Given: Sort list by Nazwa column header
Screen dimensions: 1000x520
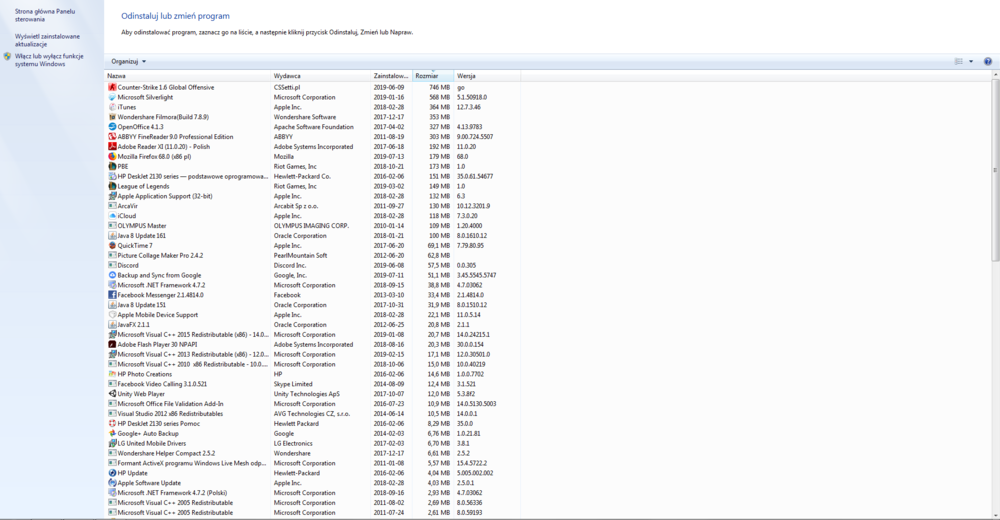Looking at the screenshot, I should point(188,76).
